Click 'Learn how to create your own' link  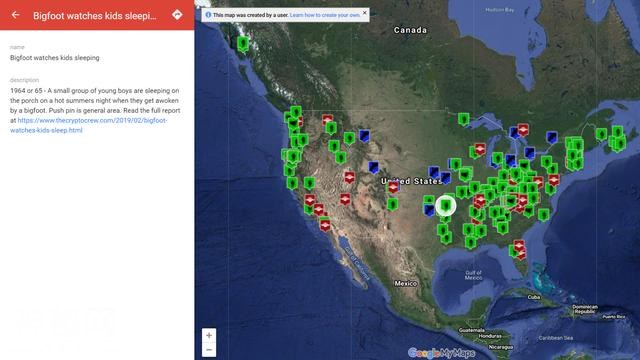point(325,15)
